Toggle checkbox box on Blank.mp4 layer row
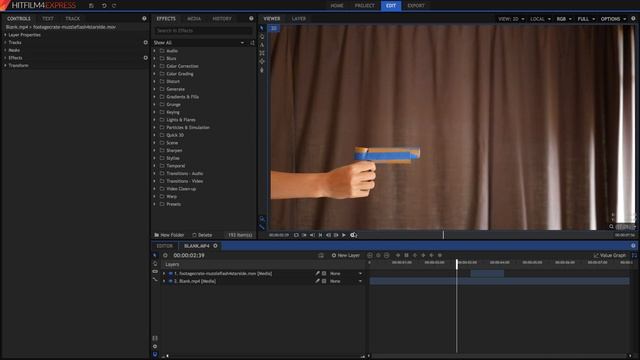Image resolution: width=640 pixels, height=360 pixels. pyautogui.click(x=324, y=281)
